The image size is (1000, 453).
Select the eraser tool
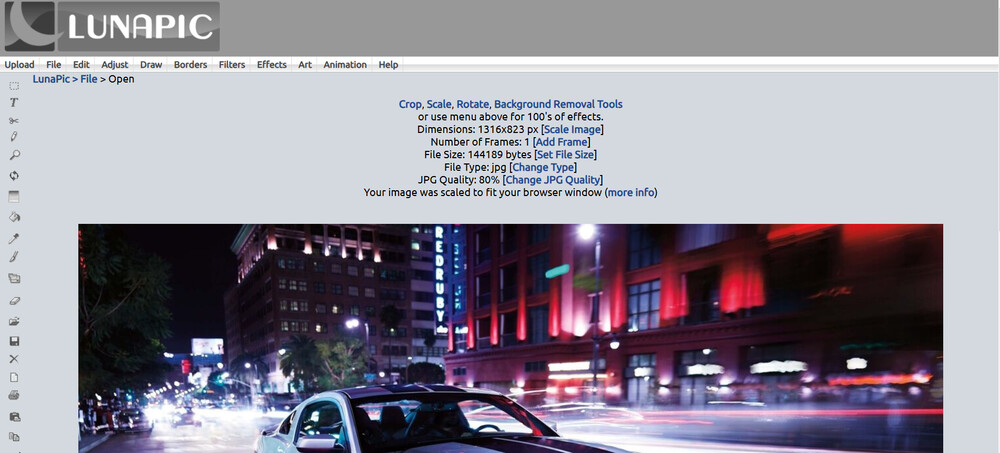[14, 300]
